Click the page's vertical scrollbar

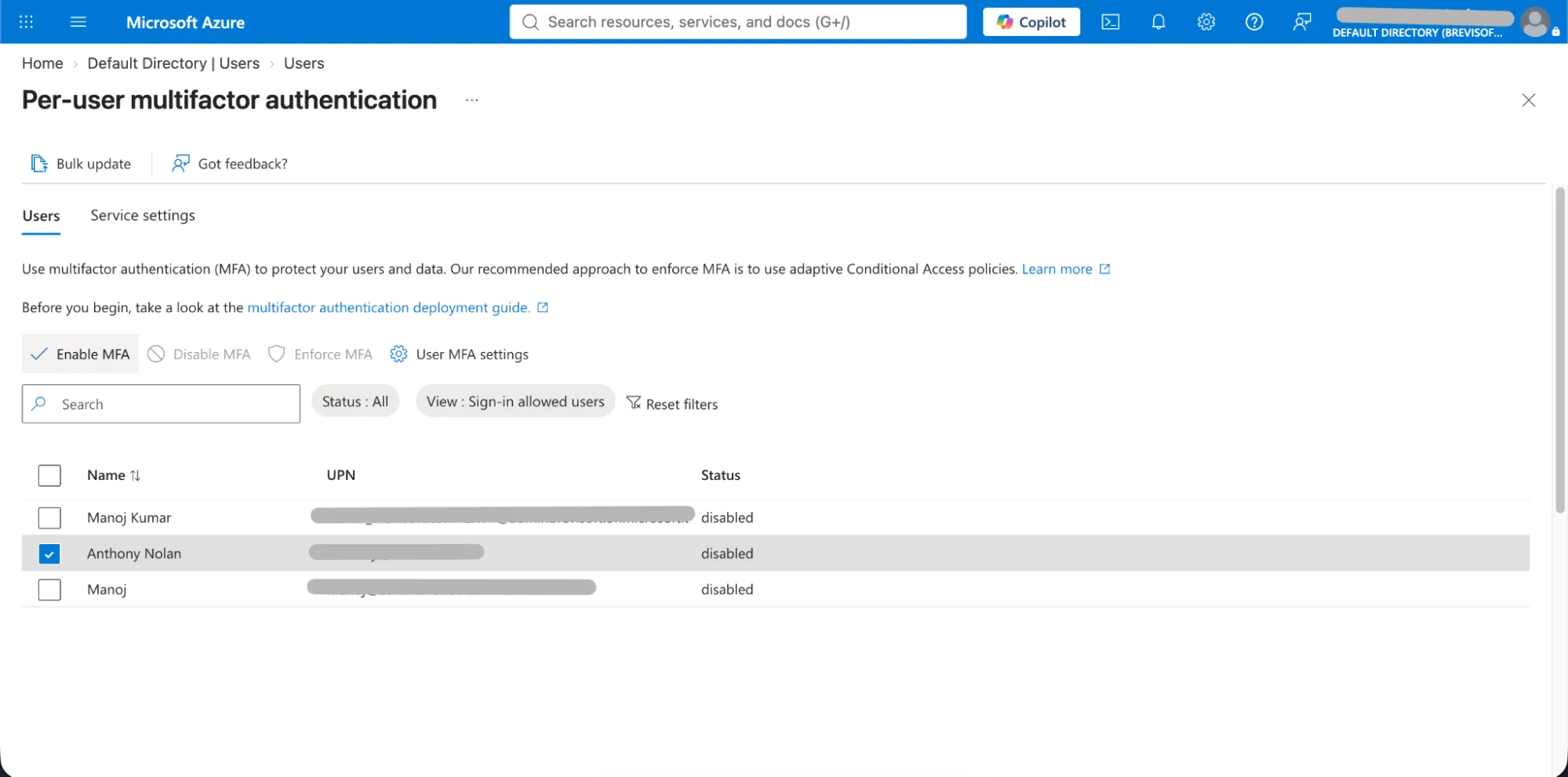[x=1560, y=350]
